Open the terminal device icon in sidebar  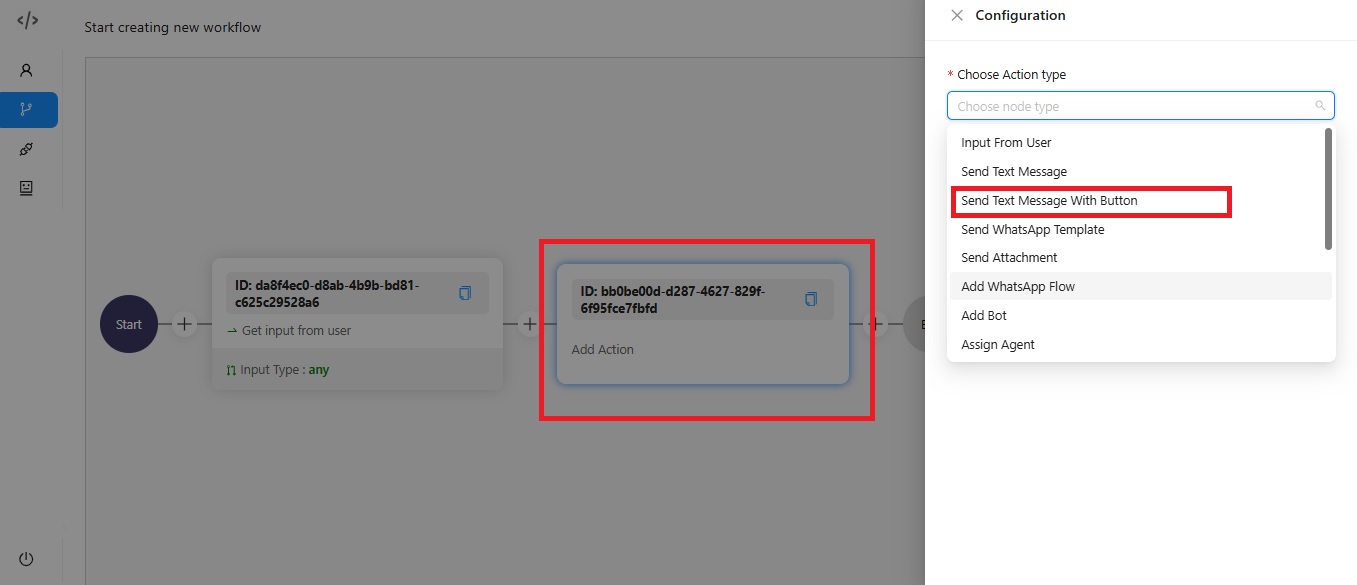point(26,187)
